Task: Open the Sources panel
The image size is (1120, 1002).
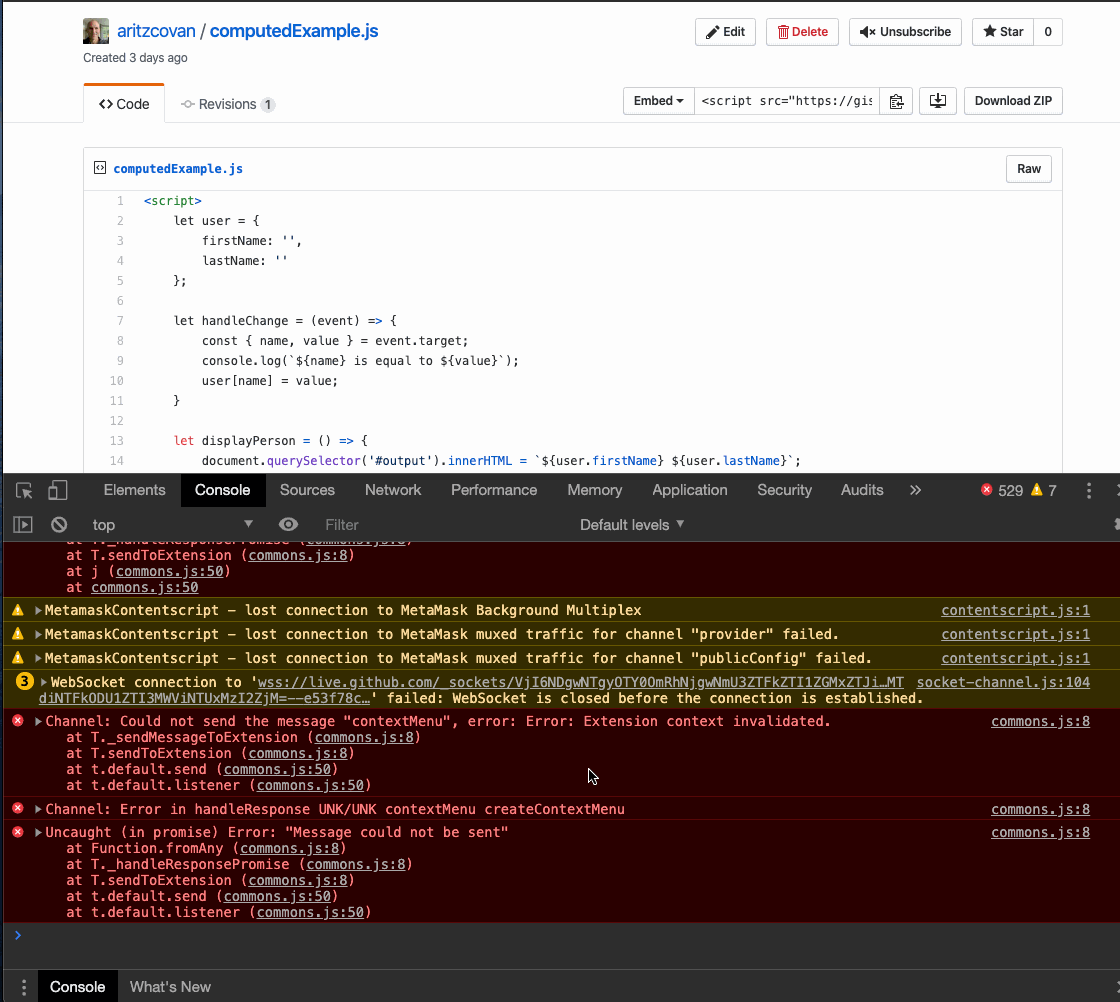Action: click(x=307, y=490)
